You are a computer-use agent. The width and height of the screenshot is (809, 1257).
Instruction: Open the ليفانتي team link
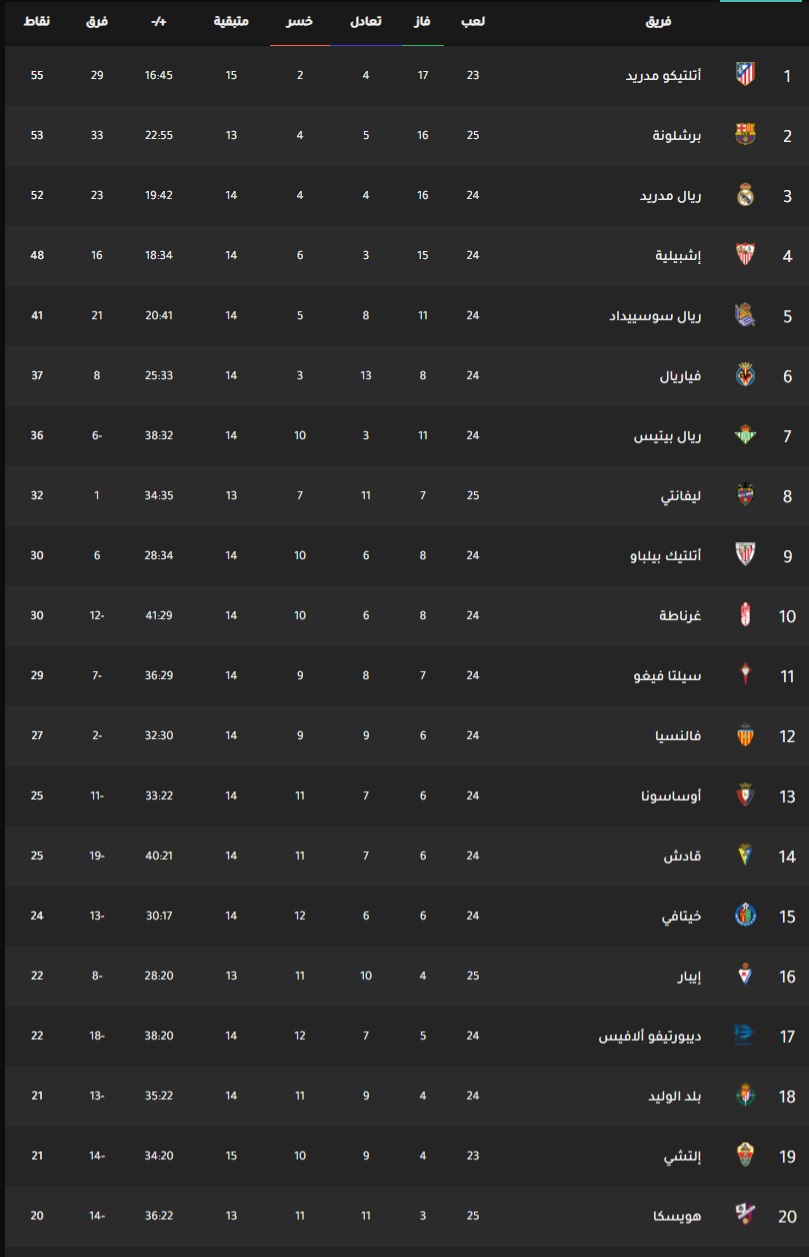click(x=682, y=495)
